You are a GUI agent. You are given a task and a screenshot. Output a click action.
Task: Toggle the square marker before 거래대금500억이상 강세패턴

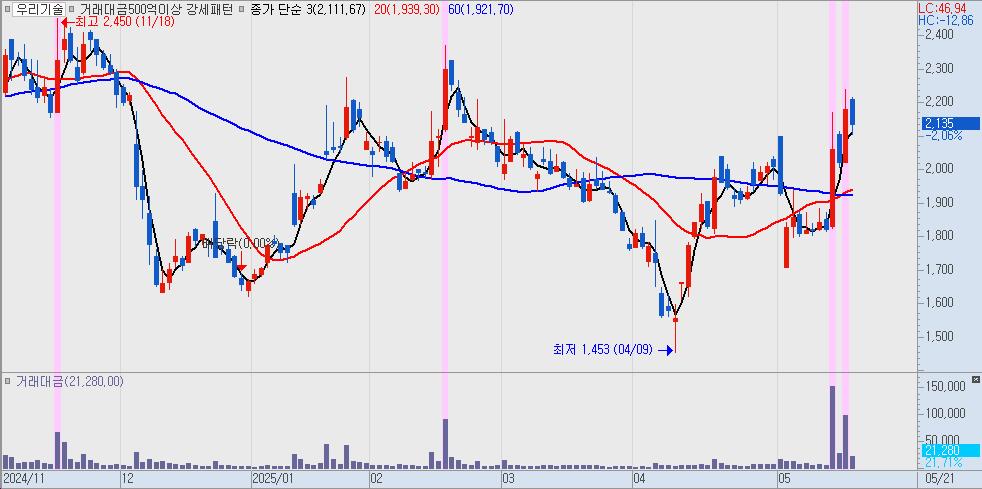(x=72, y=9)
